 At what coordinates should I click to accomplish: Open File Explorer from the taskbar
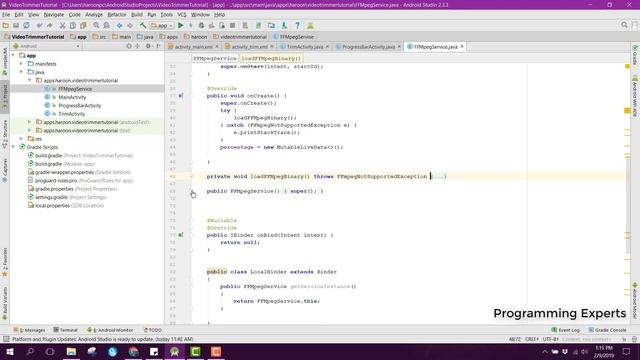click(71, 351)
